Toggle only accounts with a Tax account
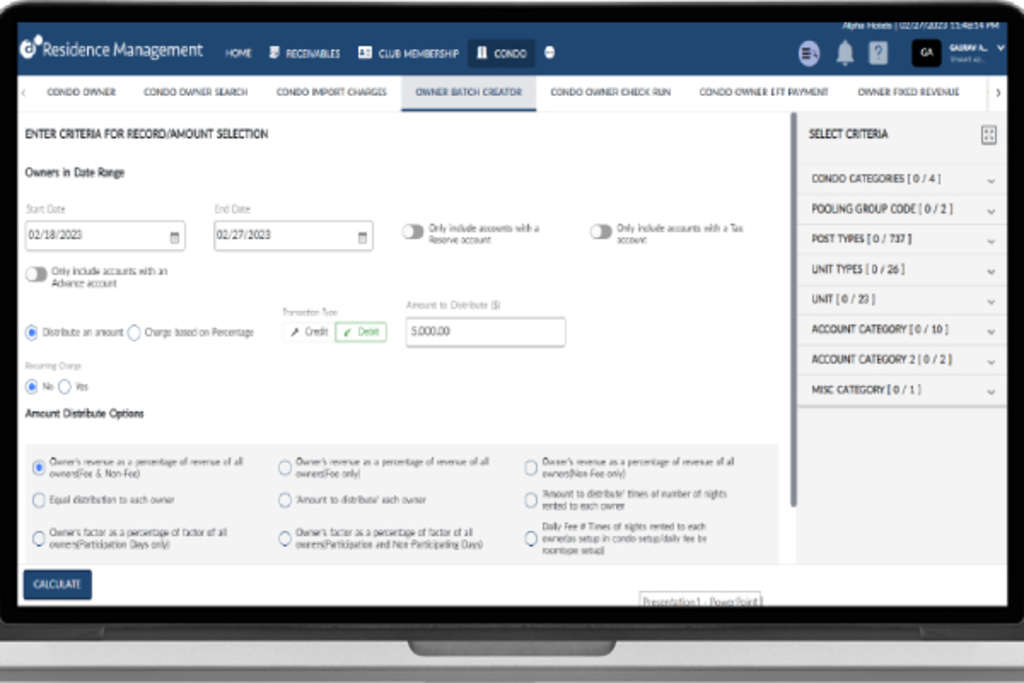The height and width of the screenshot is (683, 1024). pyautogui.click(x=600, y=232)
